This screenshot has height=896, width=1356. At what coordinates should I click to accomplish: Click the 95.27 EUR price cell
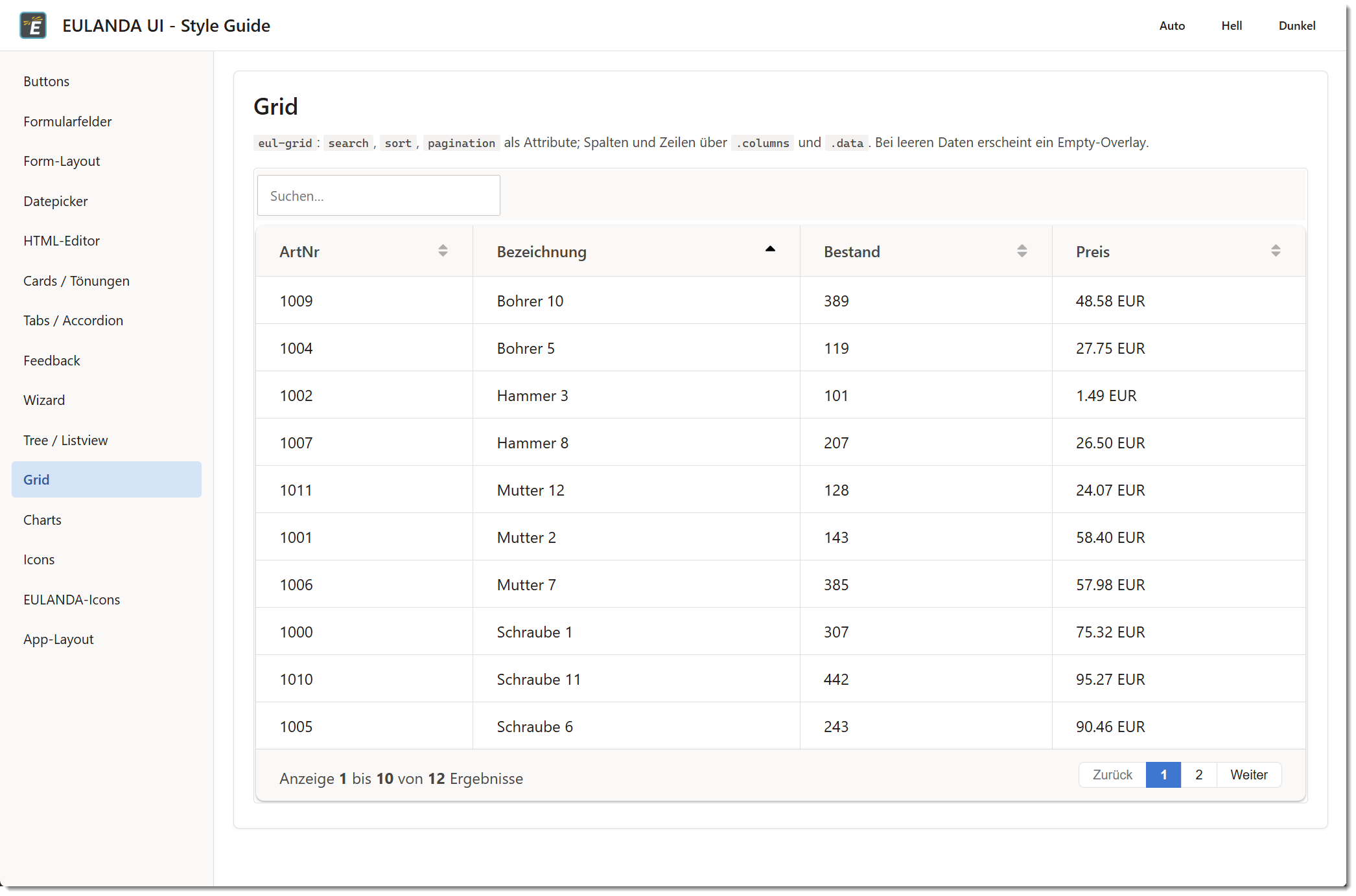[1179, 679]
